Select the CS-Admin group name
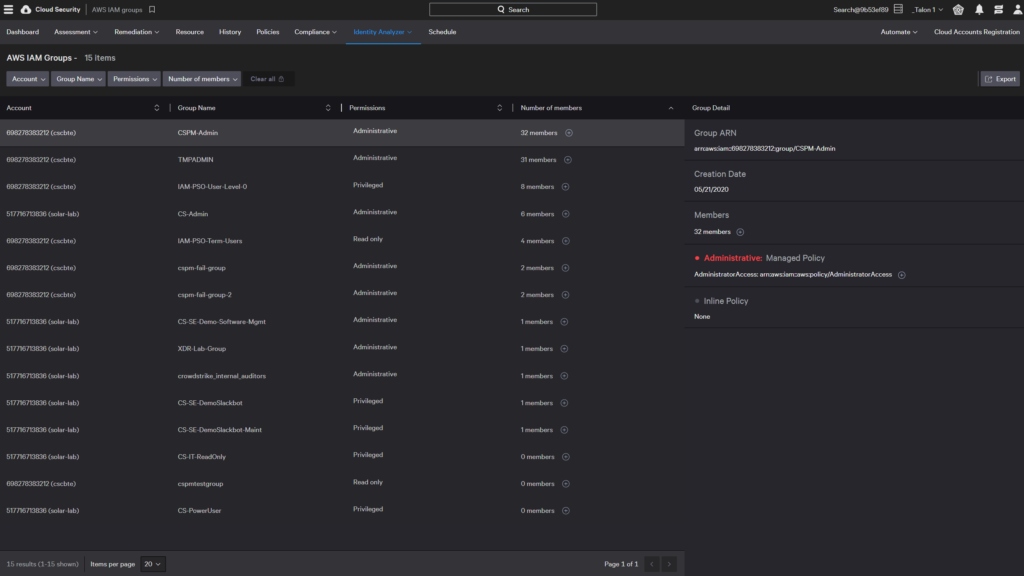1024x576 pixels. click(x=193, y=214)
